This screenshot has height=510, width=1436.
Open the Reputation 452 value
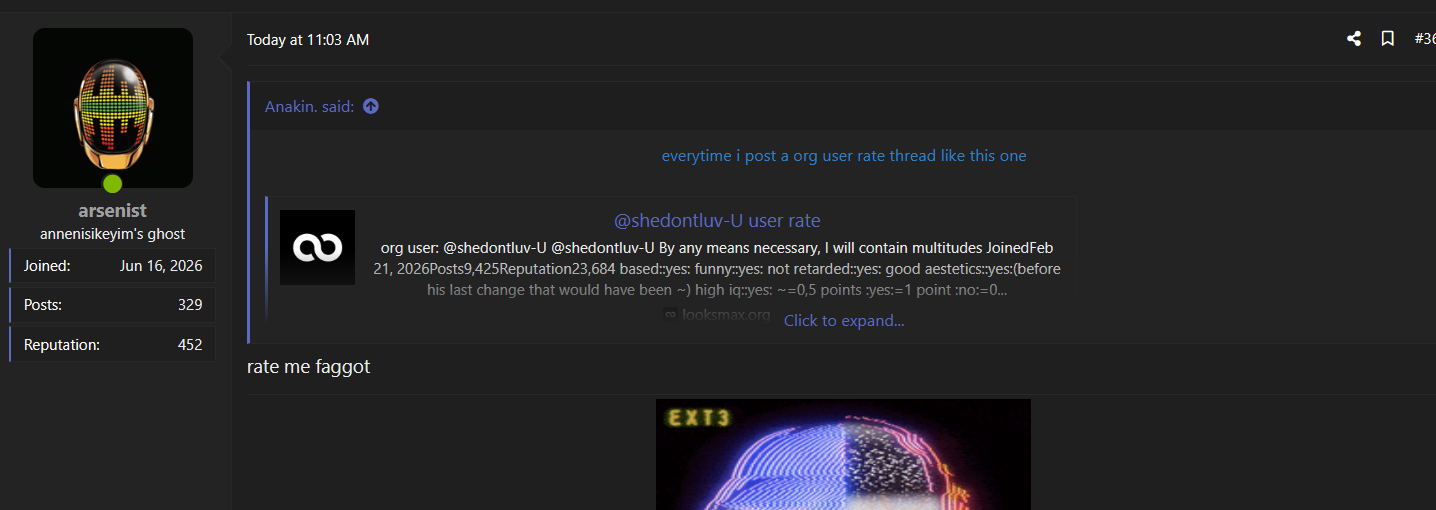(x=190, y=345)
